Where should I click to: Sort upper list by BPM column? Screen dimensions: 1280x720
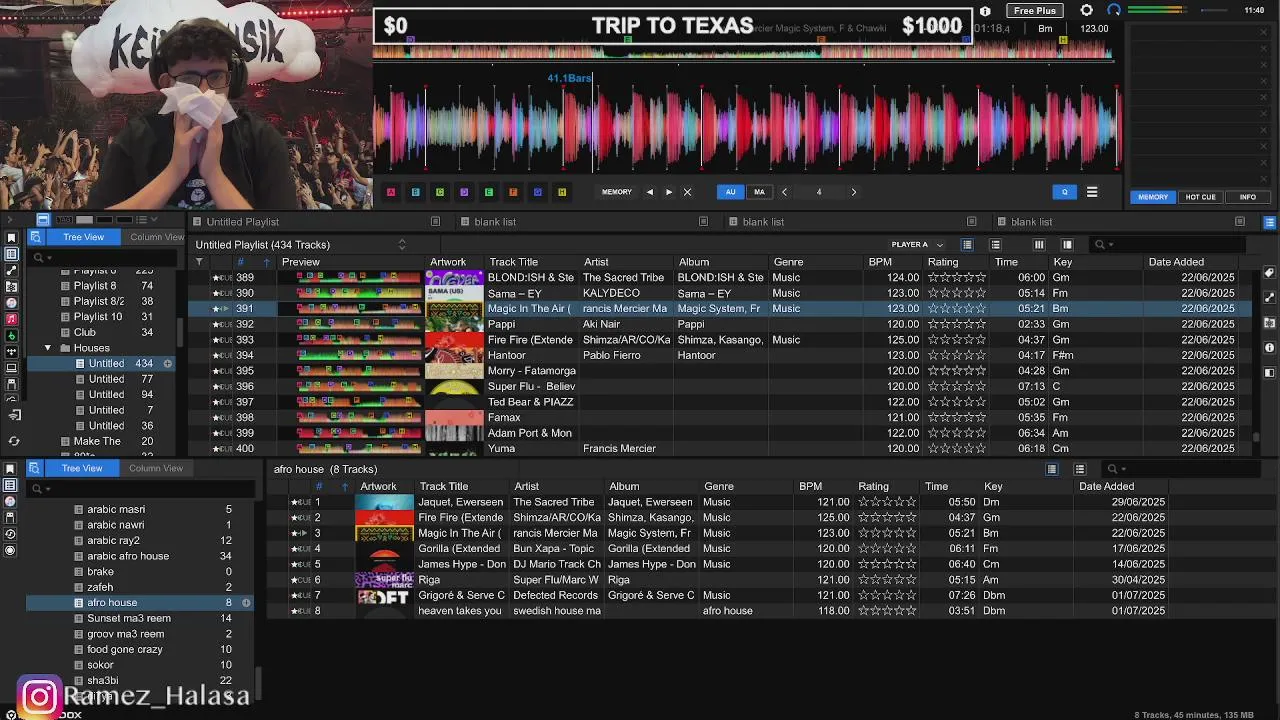point(892,262)
